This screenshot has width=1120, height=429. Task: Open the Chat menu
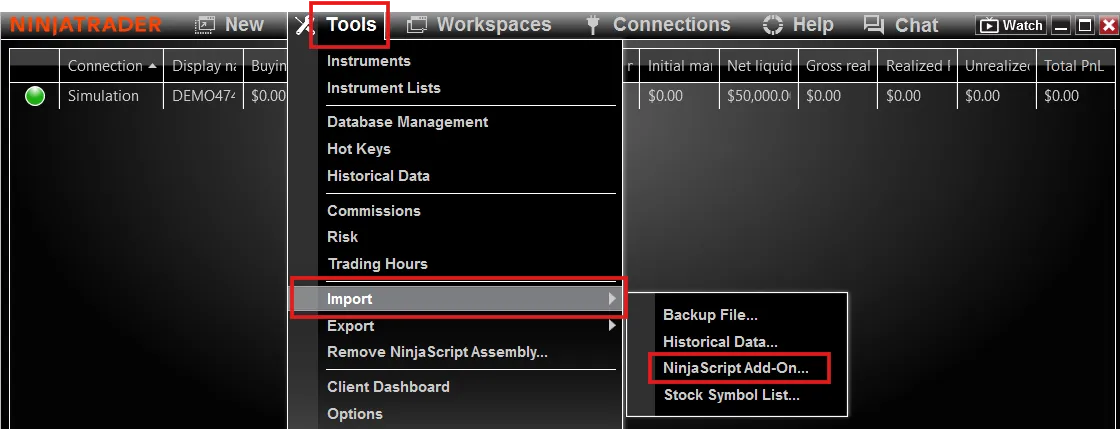pyautogui.click(x=916, y=25)
